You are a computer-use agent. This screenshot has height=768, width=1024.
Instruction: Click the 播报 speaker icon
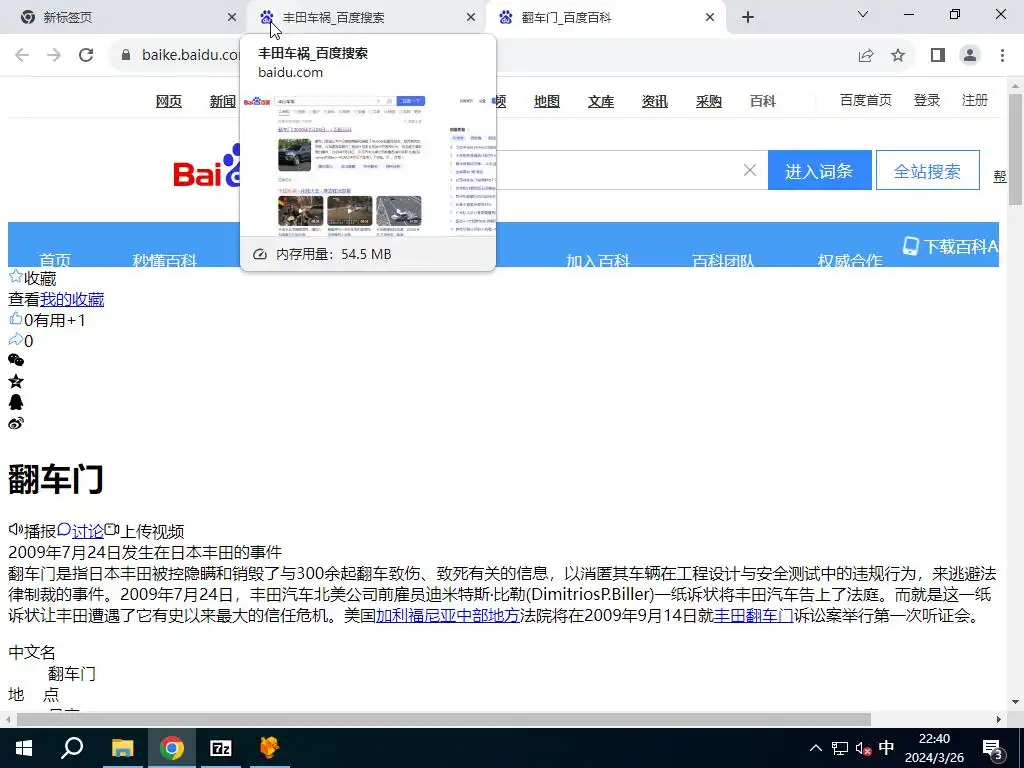coord(16,529)
